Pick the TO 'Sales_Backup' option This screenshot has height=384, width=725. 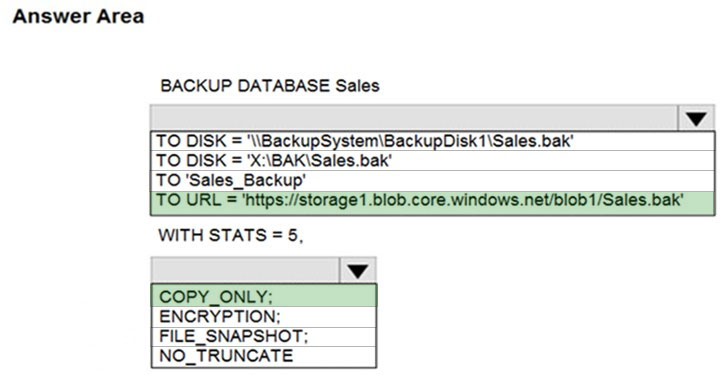click(x=432, y=180)
